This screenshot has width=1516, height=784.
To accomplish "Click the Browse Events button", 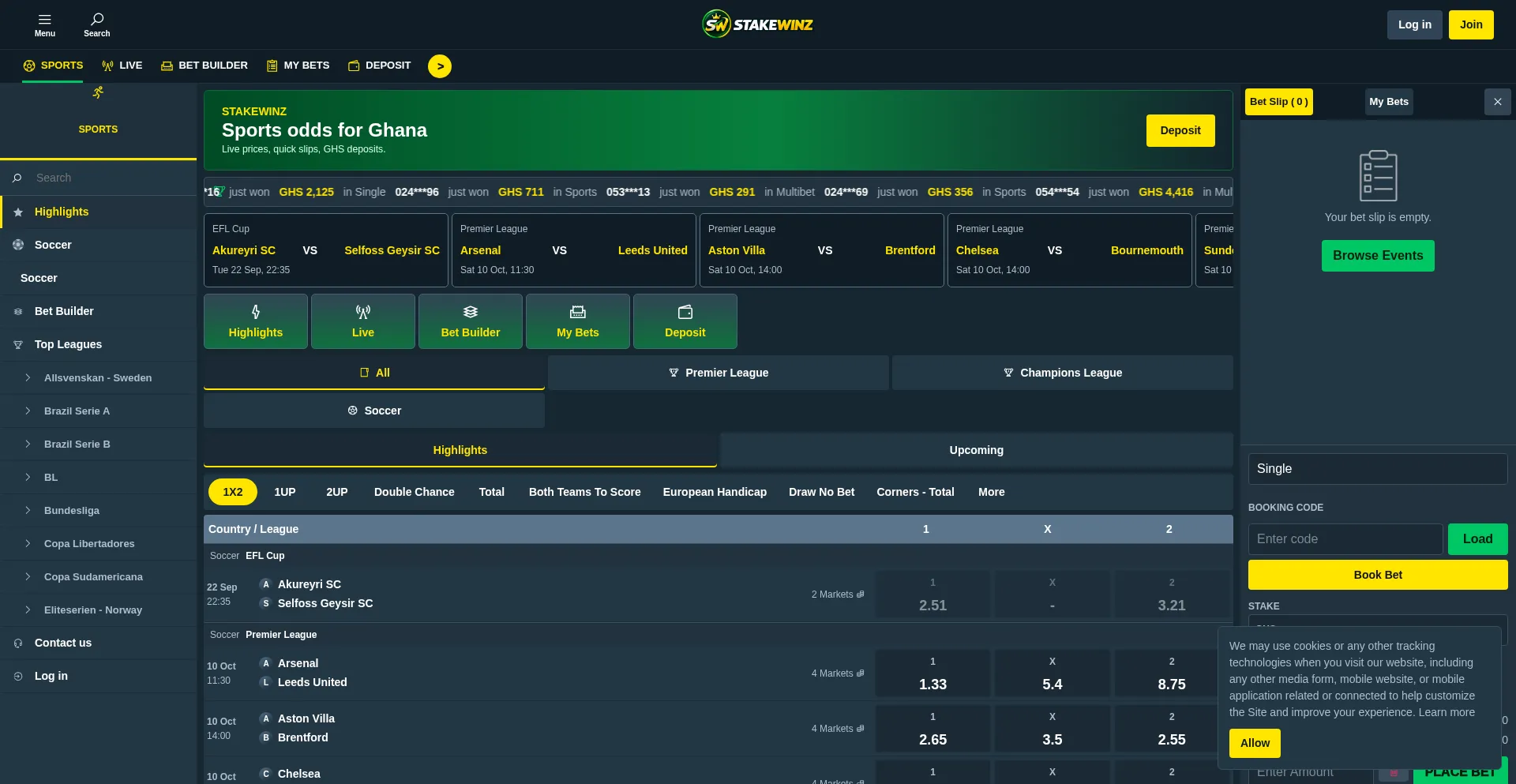I will [1378, 256].
